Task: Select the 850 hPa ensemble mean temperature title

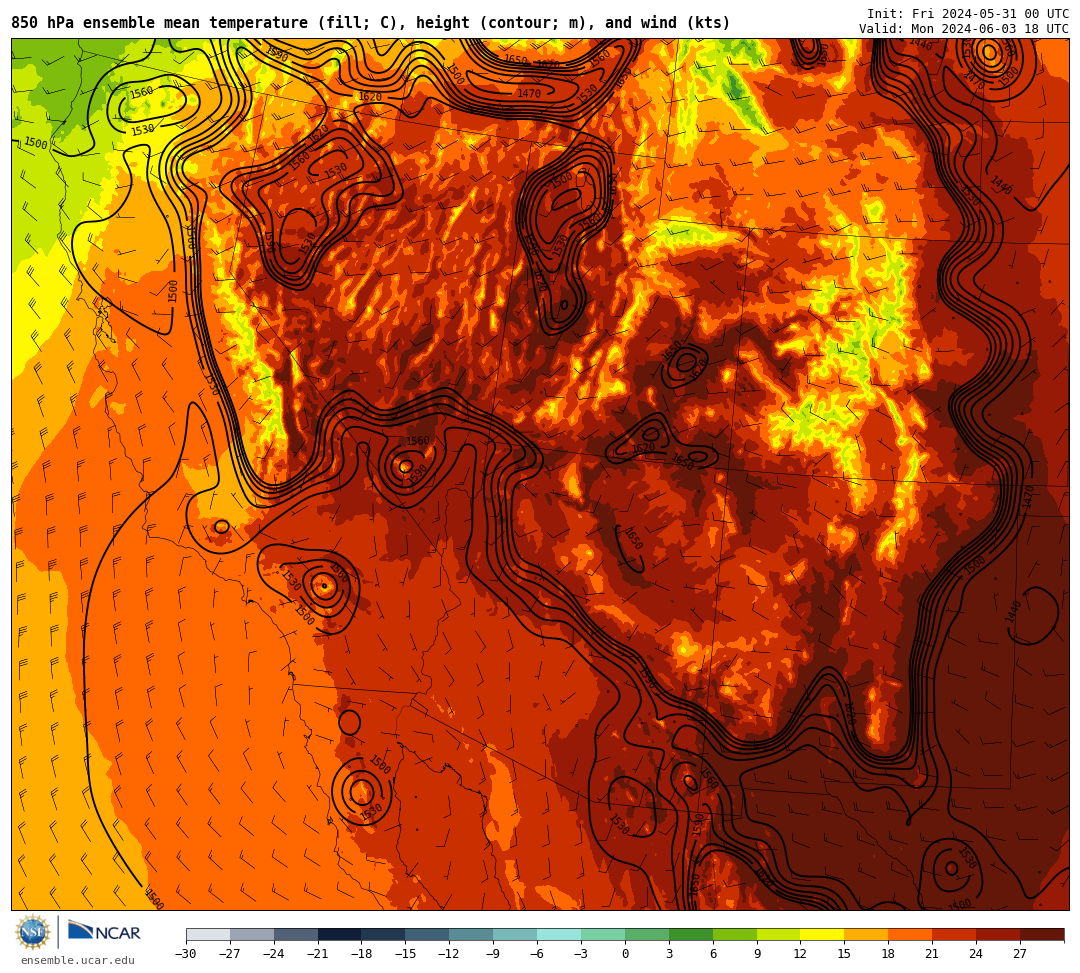Action: point(371,23)
